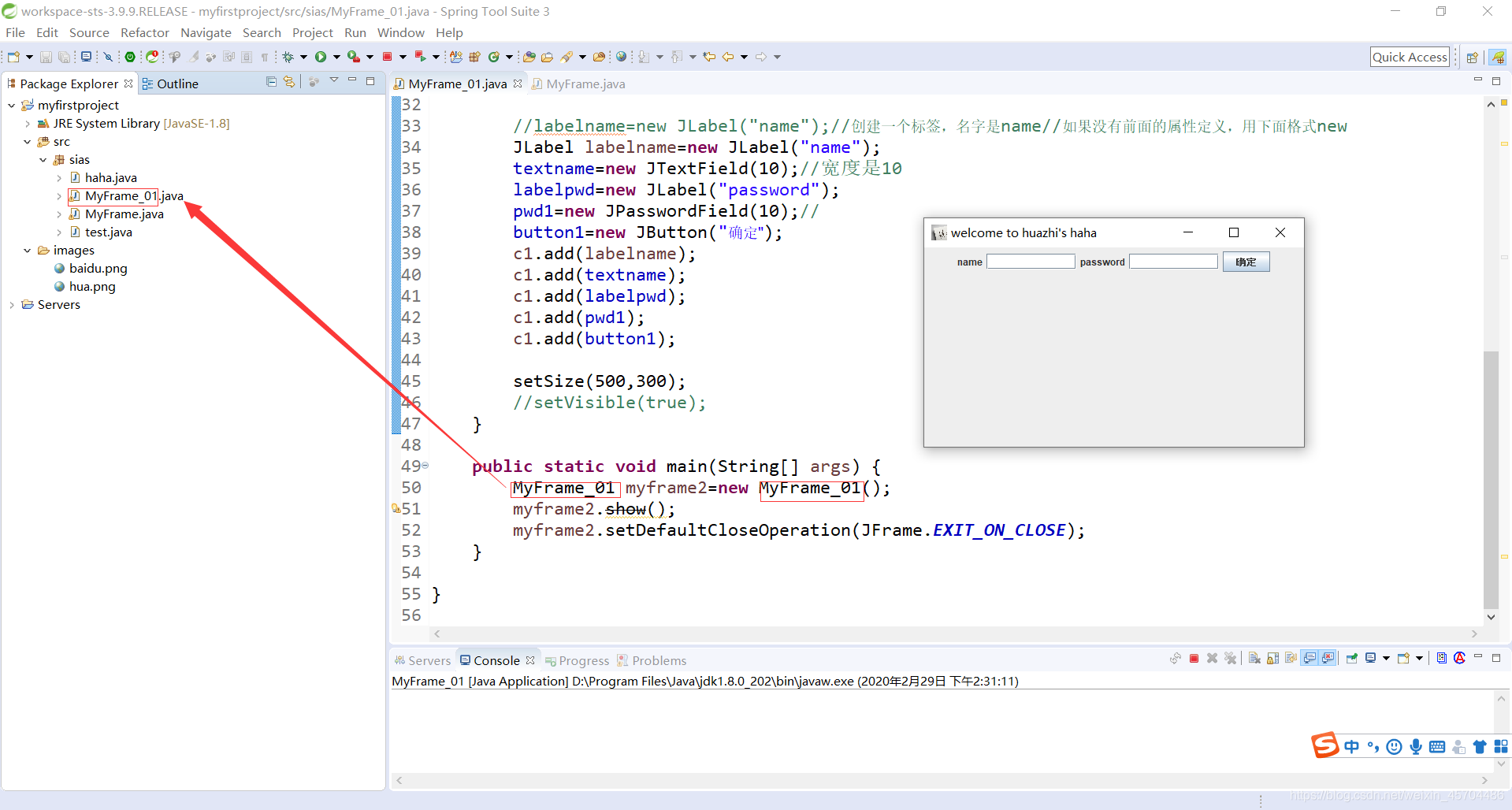Toggle Skip All Breakpoints in toolbar
This screenshot has width=1512, height=810.
pos(108,57)
